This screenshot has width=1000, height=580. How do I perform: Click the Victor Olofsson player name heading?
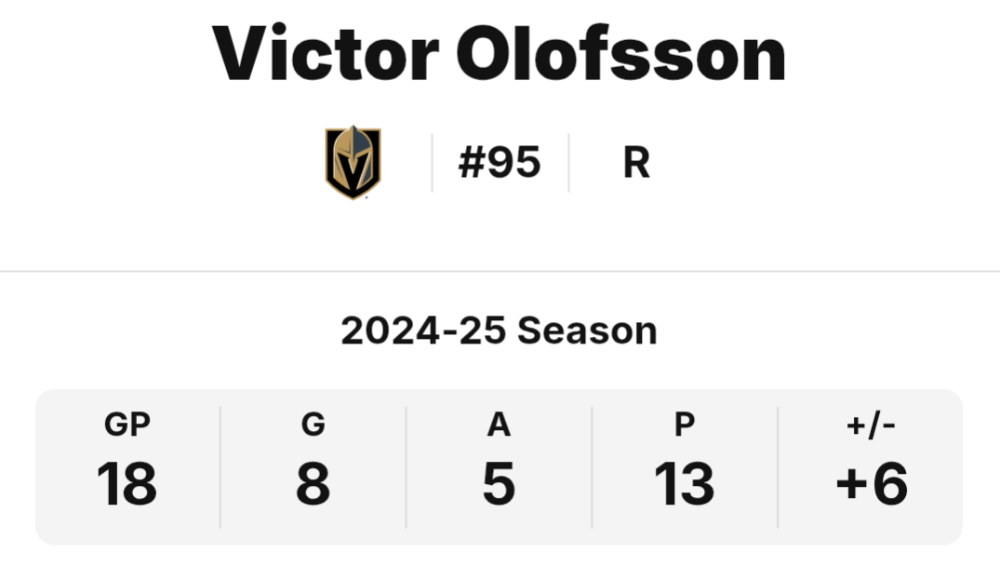499,54
